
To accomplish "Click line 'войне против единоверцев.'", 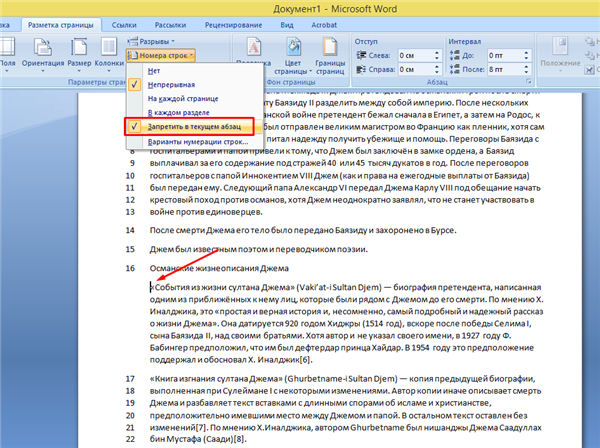I will [x=206, y=212].
